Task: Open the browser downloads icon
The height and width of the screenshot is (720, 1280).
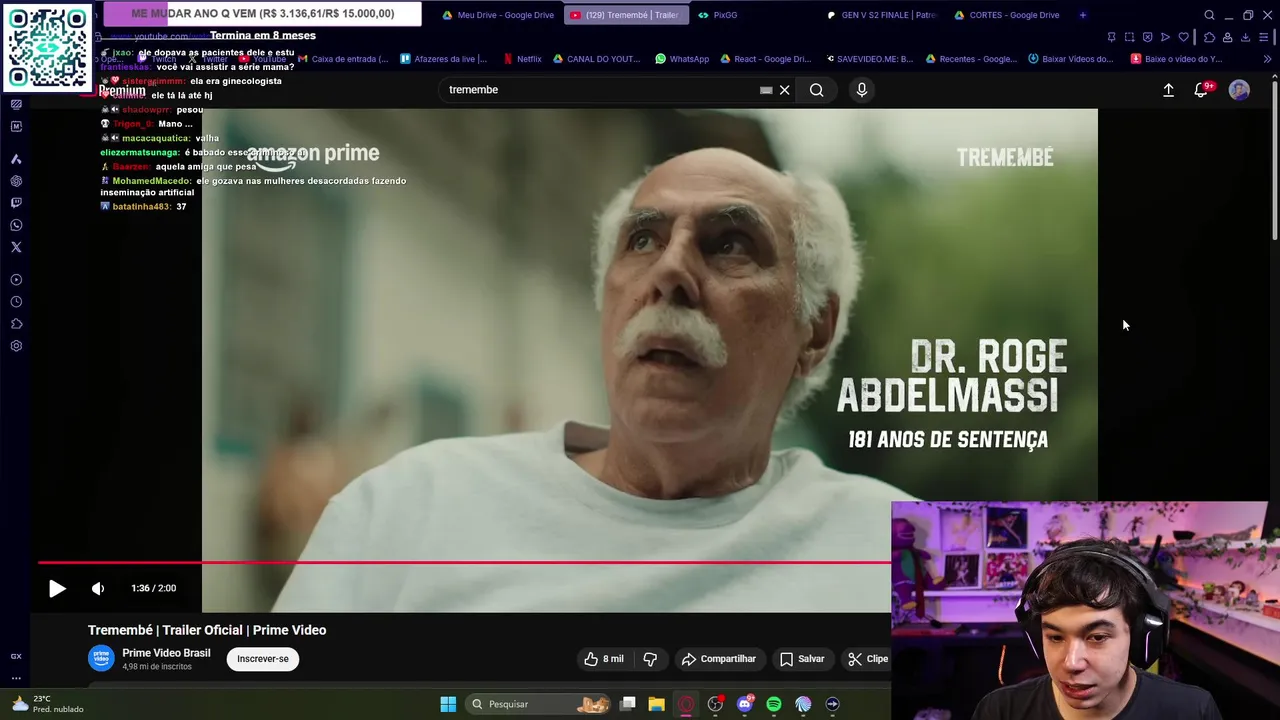Action: click(1245, 37)
